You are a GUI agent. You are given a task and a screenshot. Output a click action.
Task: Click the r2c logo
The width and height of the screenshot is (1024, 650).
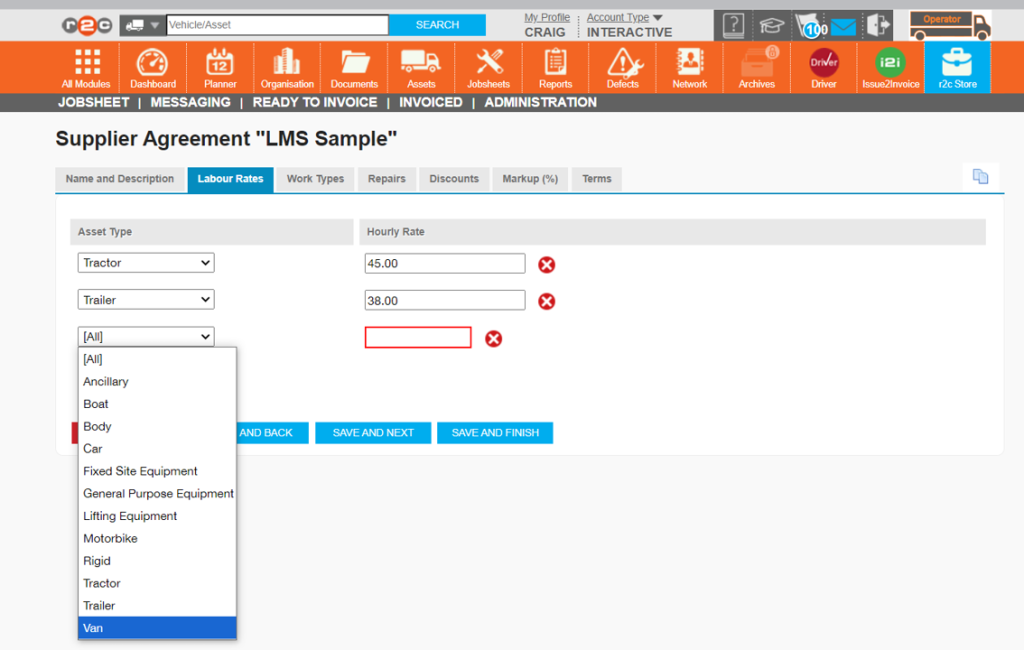point(87,25)
